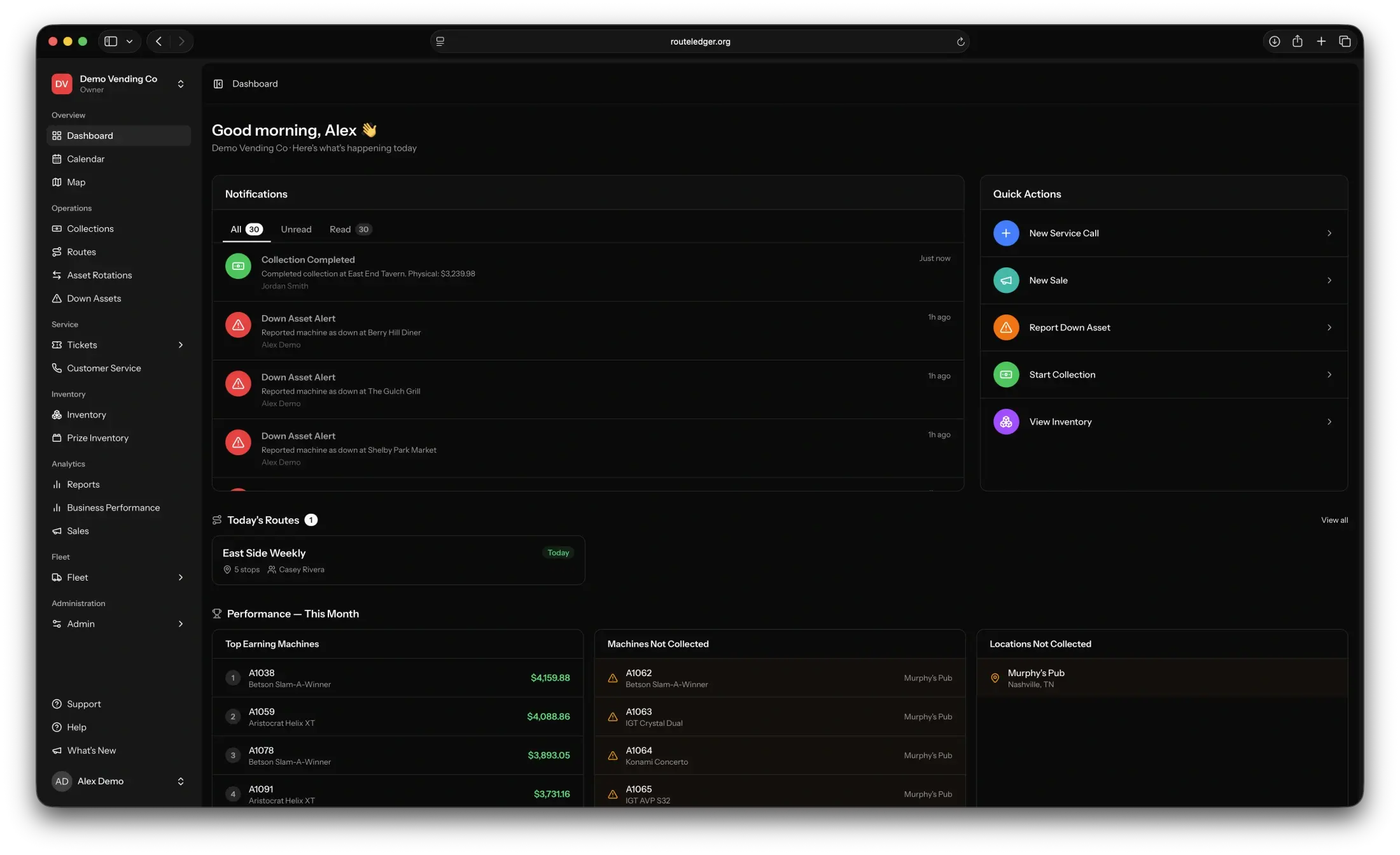Open Customer Service page
The width and height of the screenshot is (1400, 855).
[118, 368]
